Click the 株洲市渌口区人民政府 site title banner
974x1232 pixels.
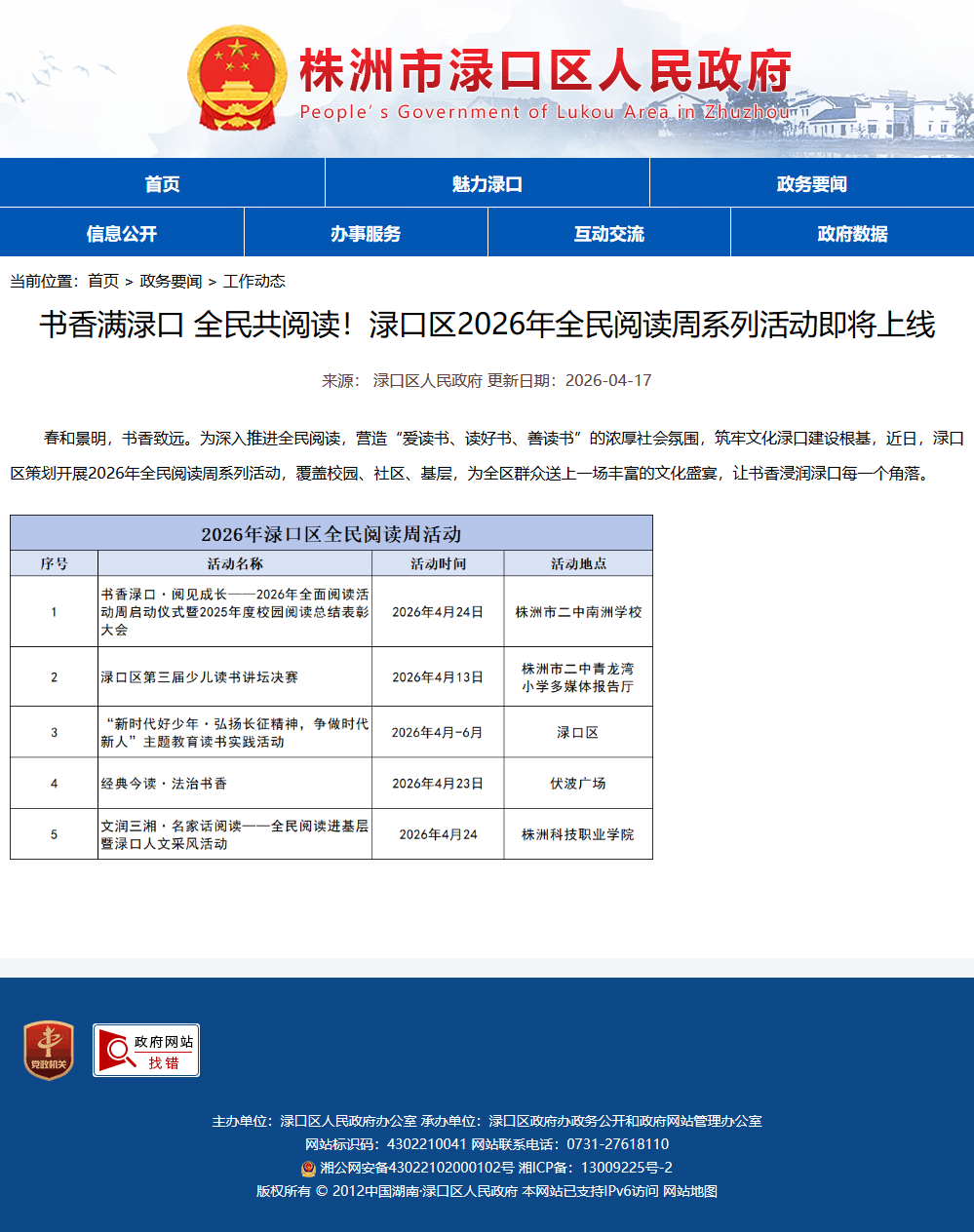(x=544, y=73)
